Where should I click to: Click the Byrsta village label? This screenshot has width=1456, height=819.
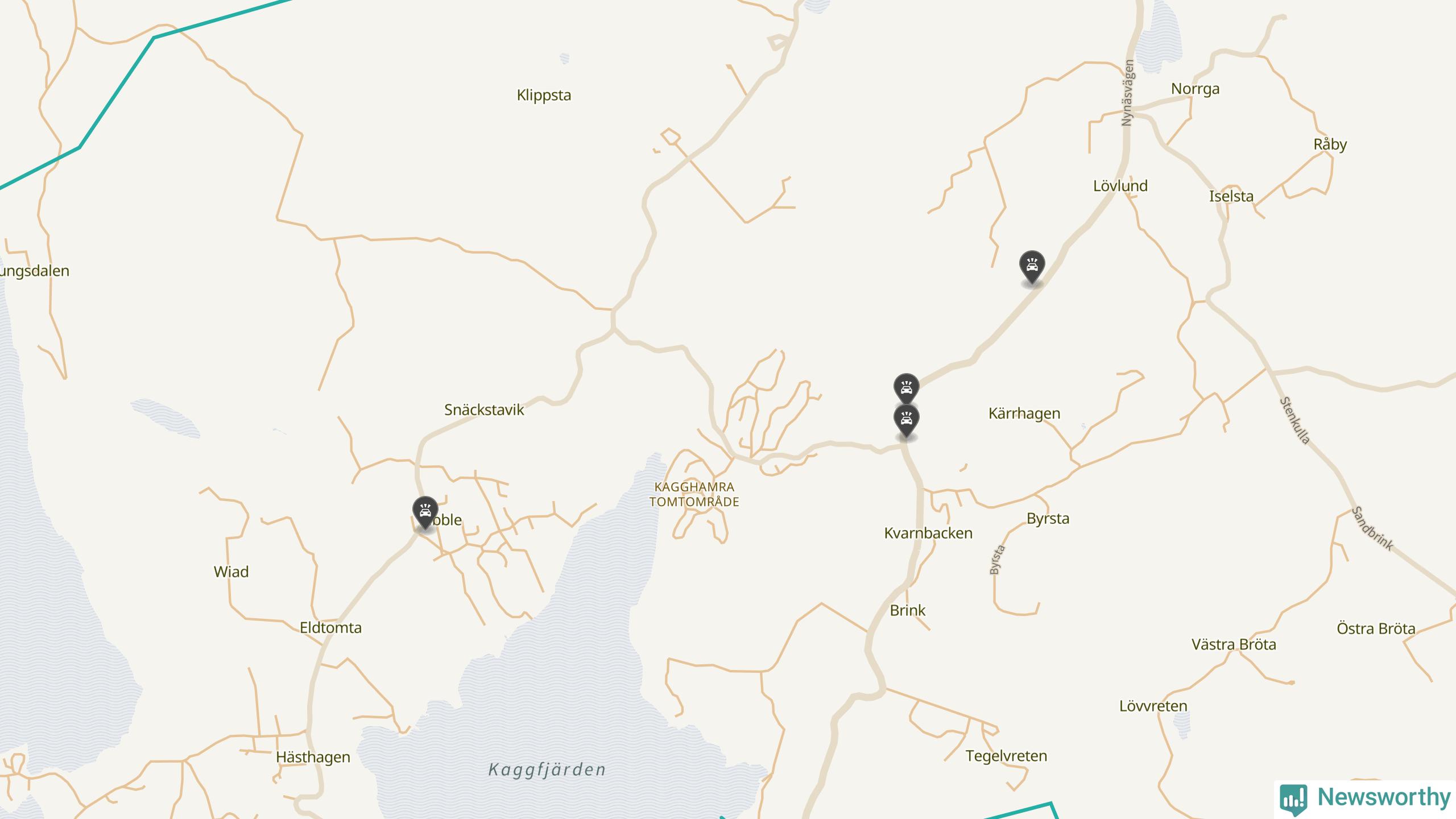coord(1048,519)
